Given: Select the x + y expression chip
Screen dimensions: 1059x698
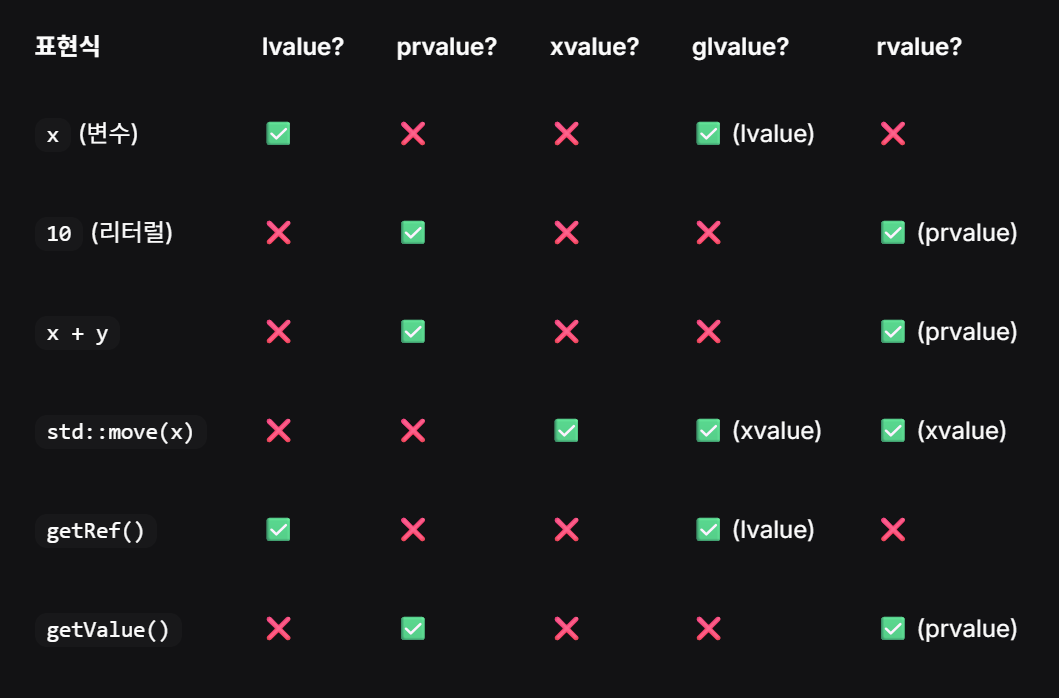Looking at the screenshot, I should [x=77, y=333].
